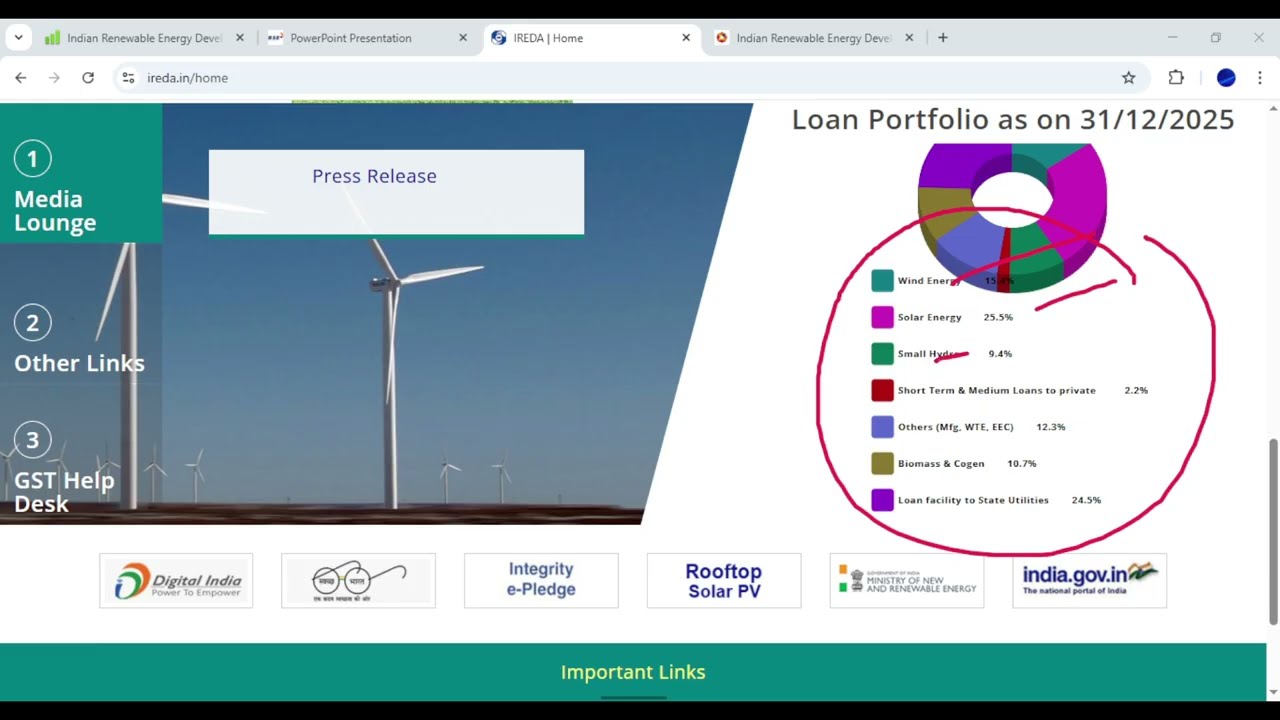Click the 25.5% Solar Energy value
The height and width of the screenshot is (720, 1280).
click(998, 317)
